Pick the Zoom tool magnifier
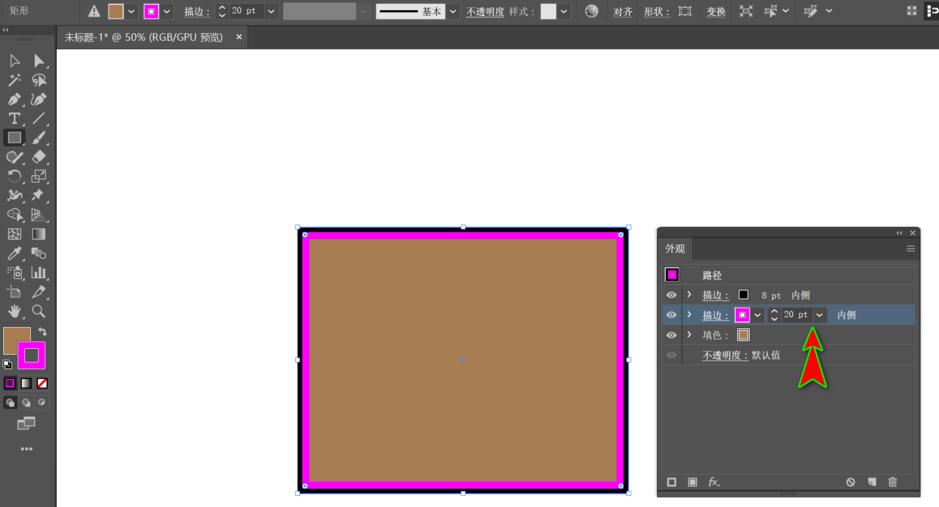This screenshot has width=939, height=507. (x=39, y=311)
